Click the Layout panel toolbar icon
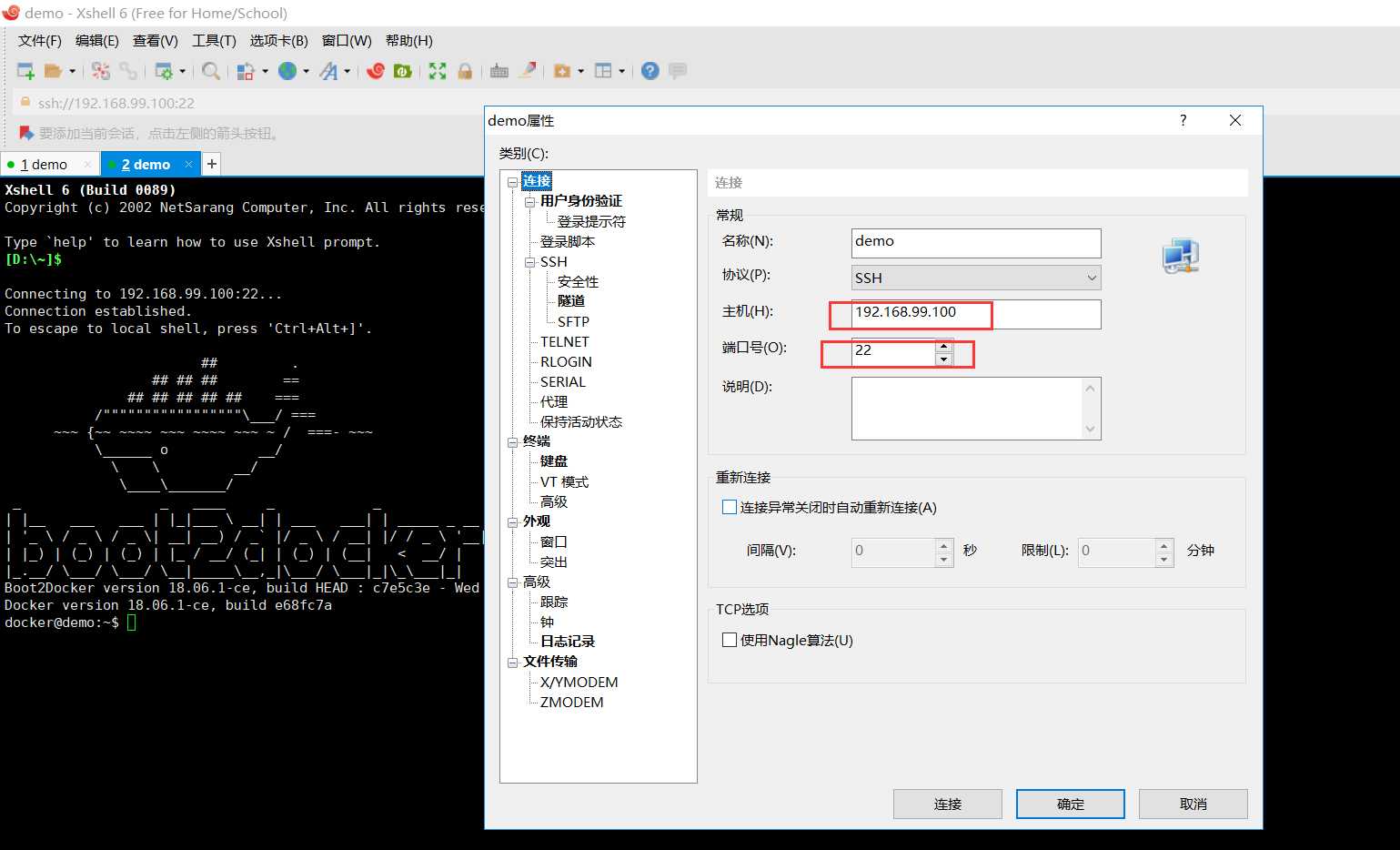 pyautogui.click(x=603, y=71)
